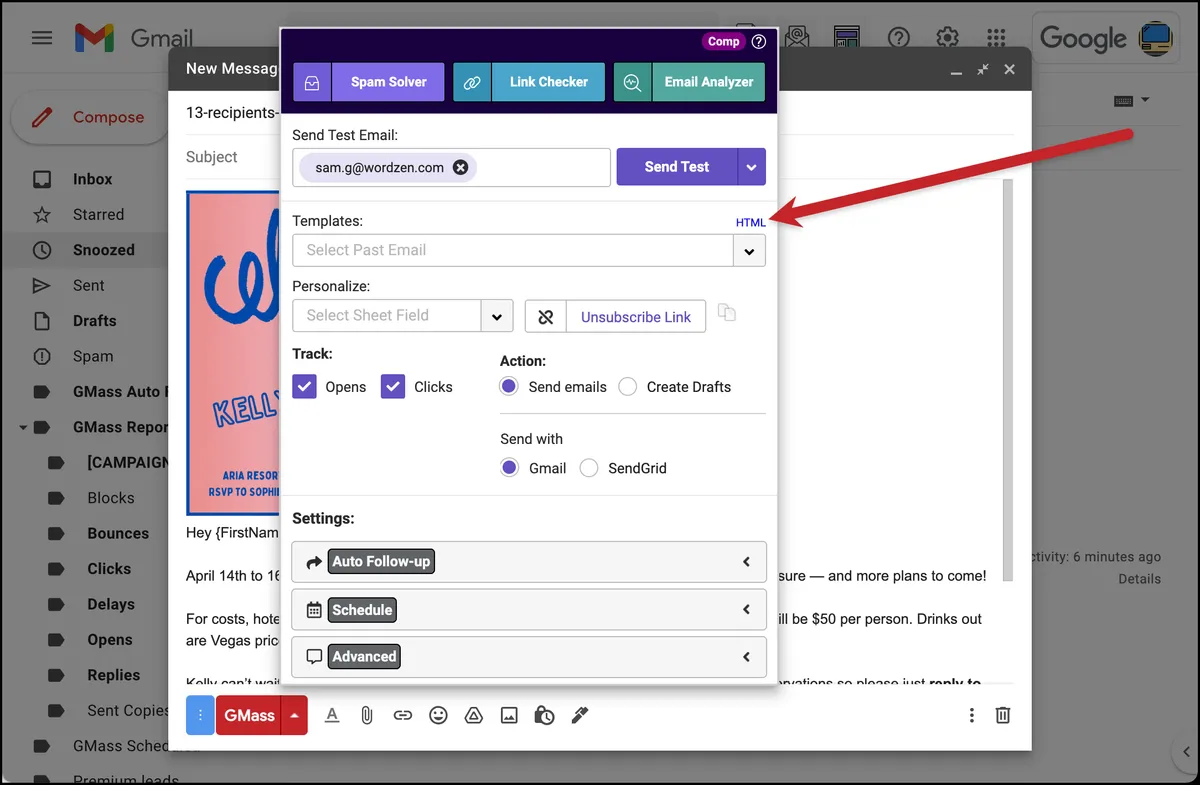Expand the Schedule settings section
Viewport: 1200px width, 785px height.
pyautogui.click(x=529, y=609)
